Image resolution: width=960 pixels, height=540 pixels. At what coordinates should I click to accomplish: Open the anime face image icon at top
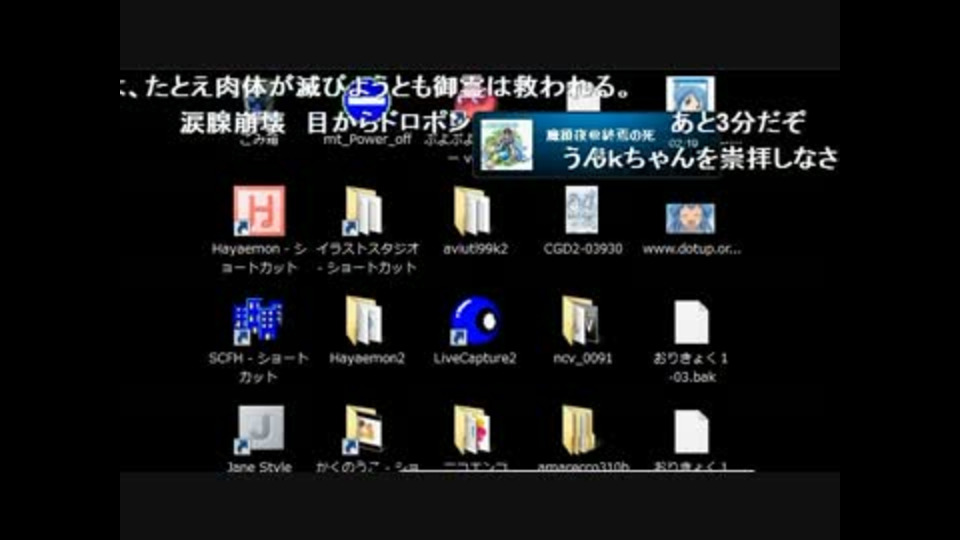tap(690, 94)
